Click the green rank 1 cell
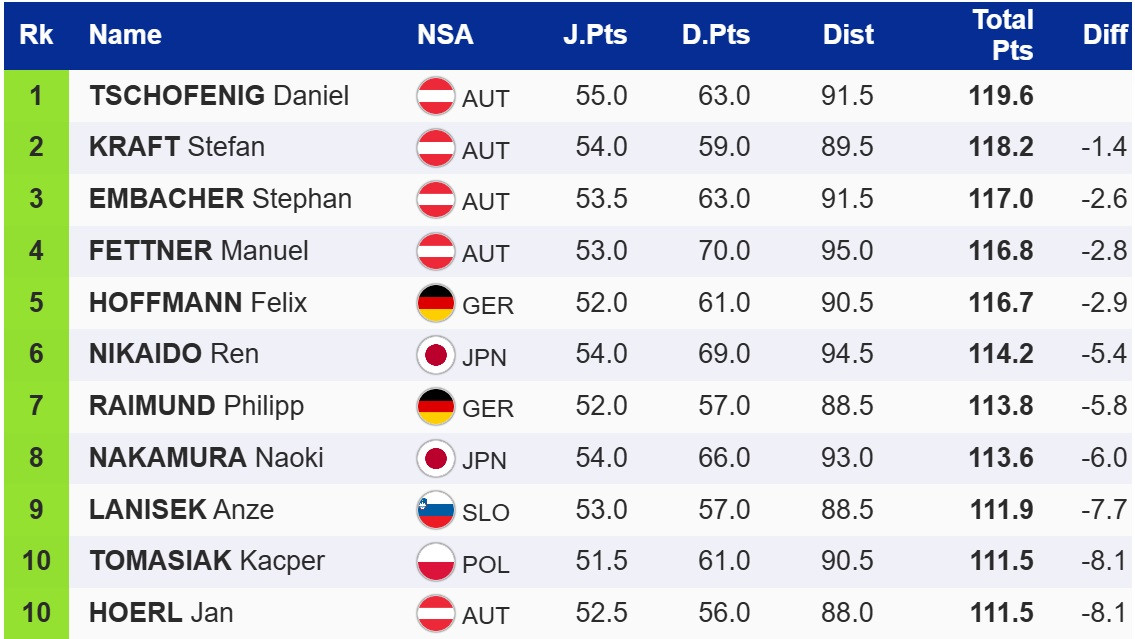Image resolution: width=1135 pixels, height=639 pixels. point(36,96)
